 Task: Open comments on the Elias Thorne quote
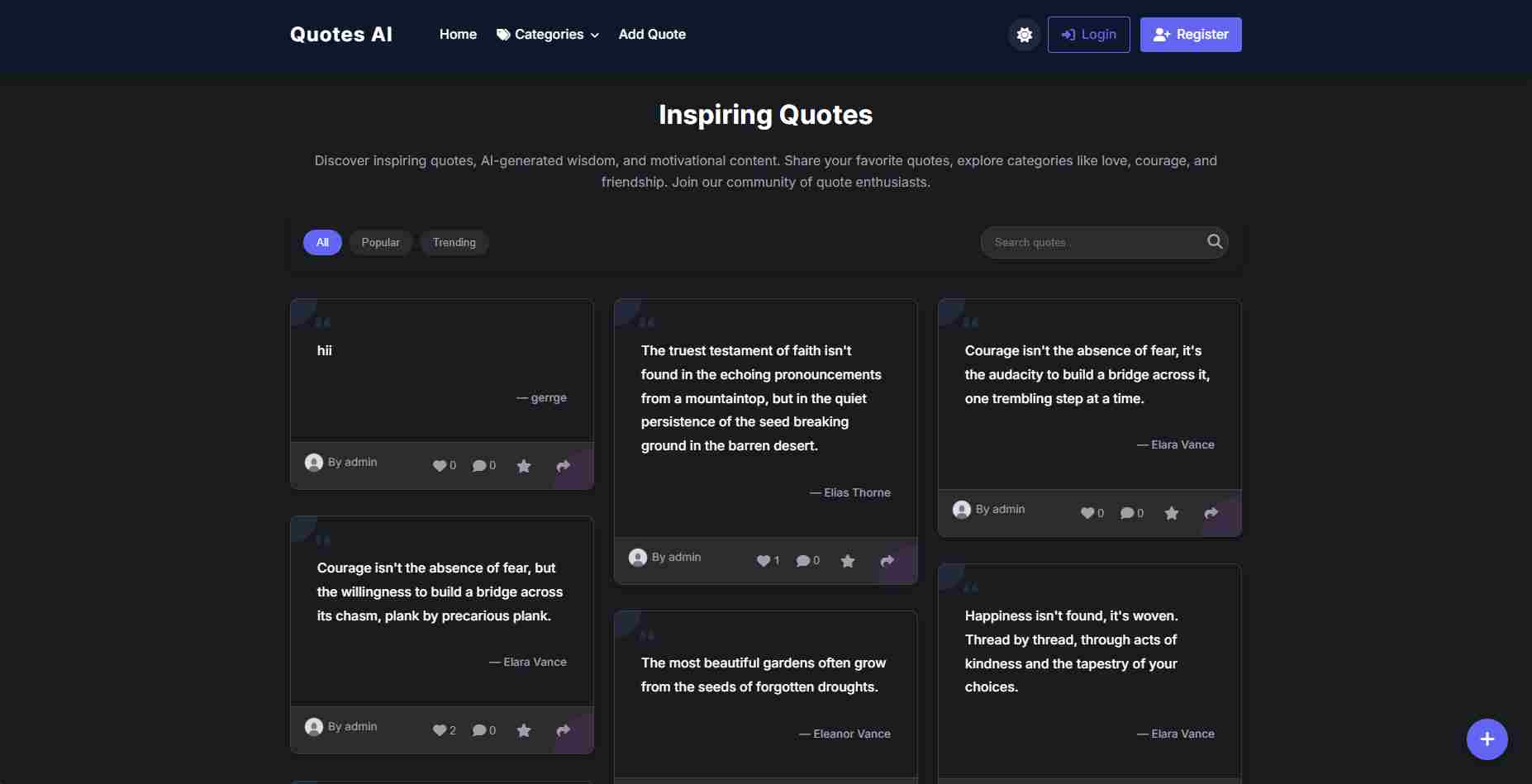click(802, 561)
